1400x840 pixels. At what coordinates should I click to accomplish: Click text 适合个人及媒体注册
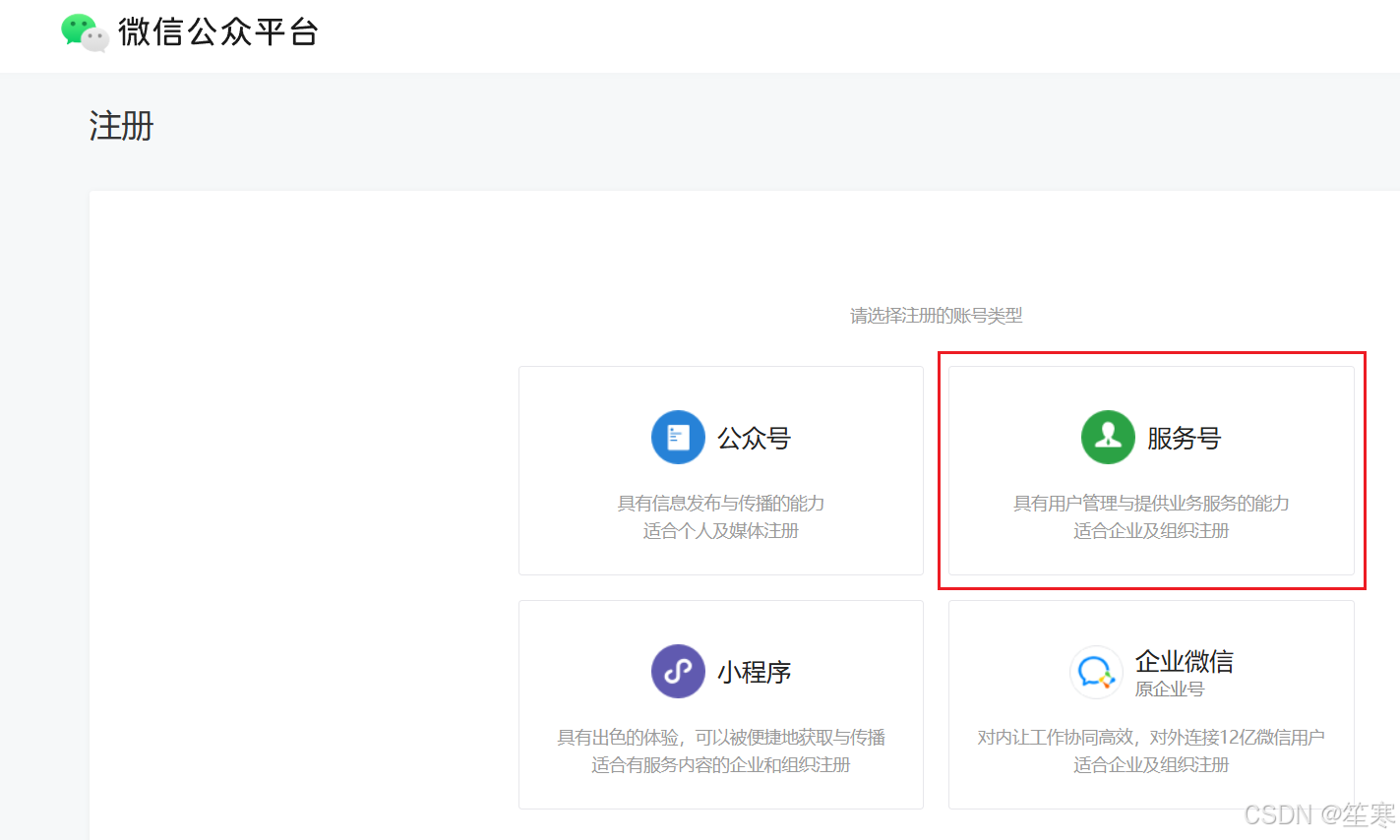tap(721, 531)
